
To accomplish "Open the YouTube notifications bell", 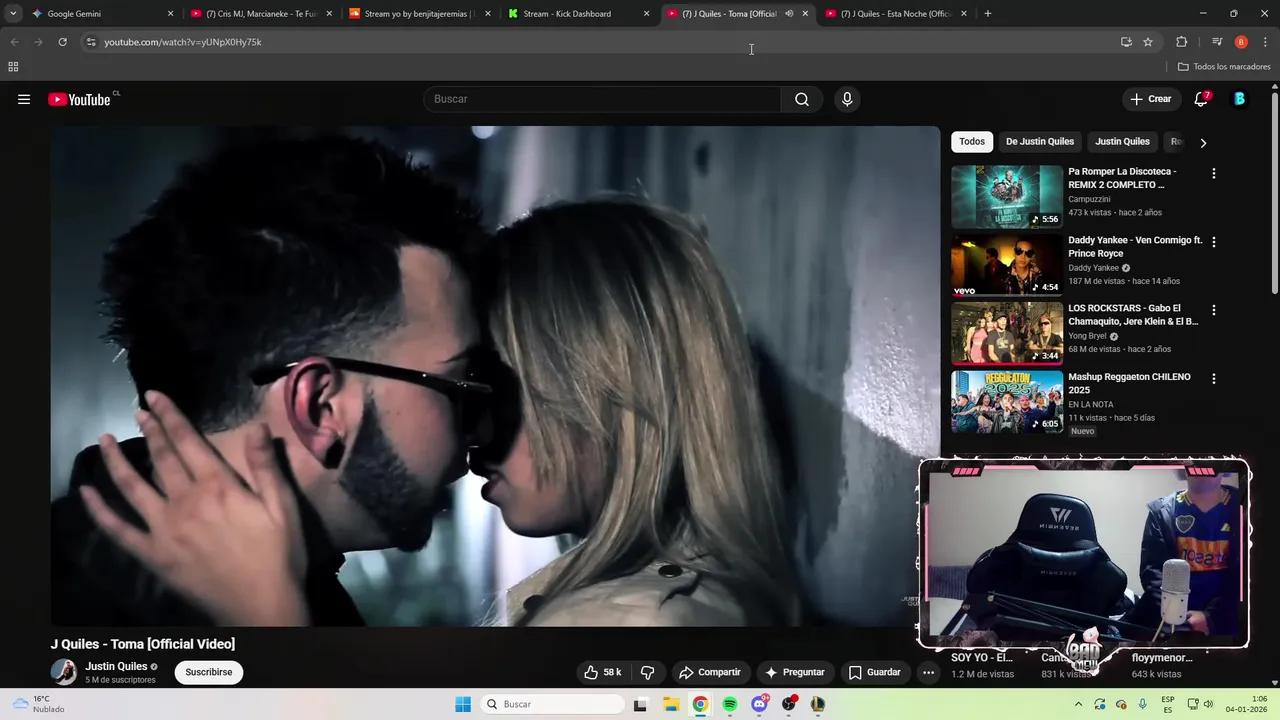I will [1200, 99].
